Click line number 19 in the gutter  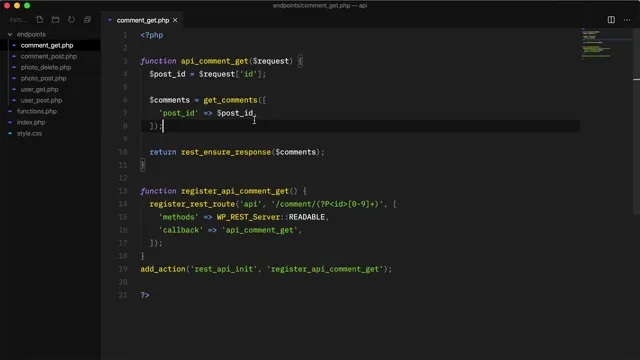(x=123, y=269)
